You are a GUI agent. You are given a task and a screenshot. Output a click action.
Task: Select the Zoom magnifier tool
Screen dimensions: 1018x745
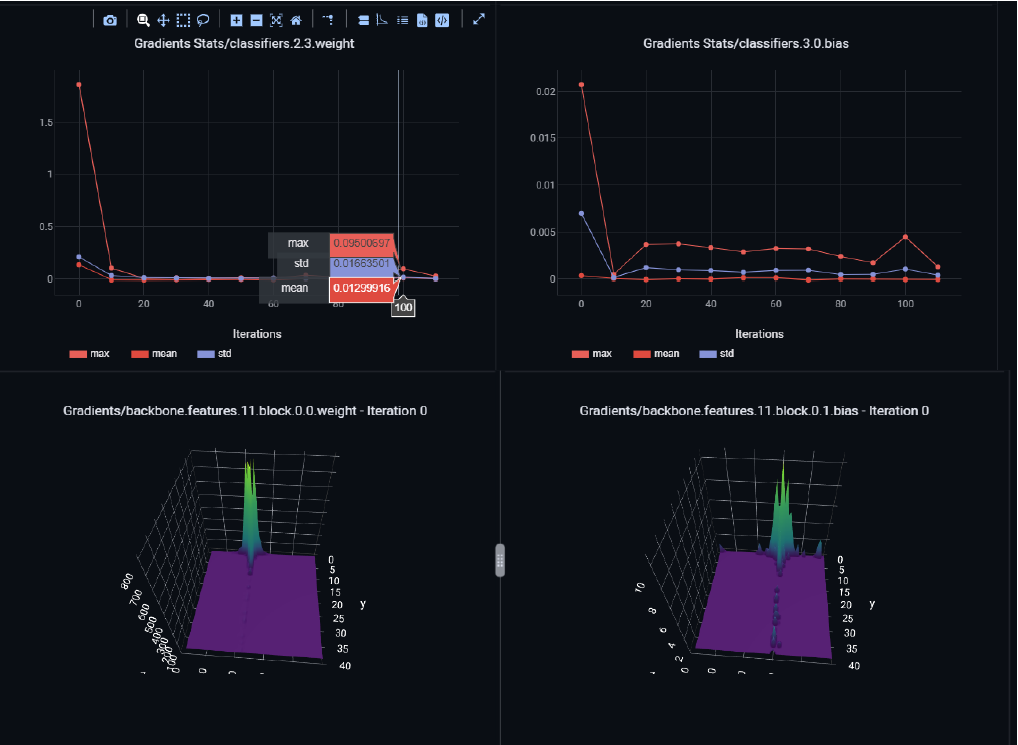[x=143, y=20]
